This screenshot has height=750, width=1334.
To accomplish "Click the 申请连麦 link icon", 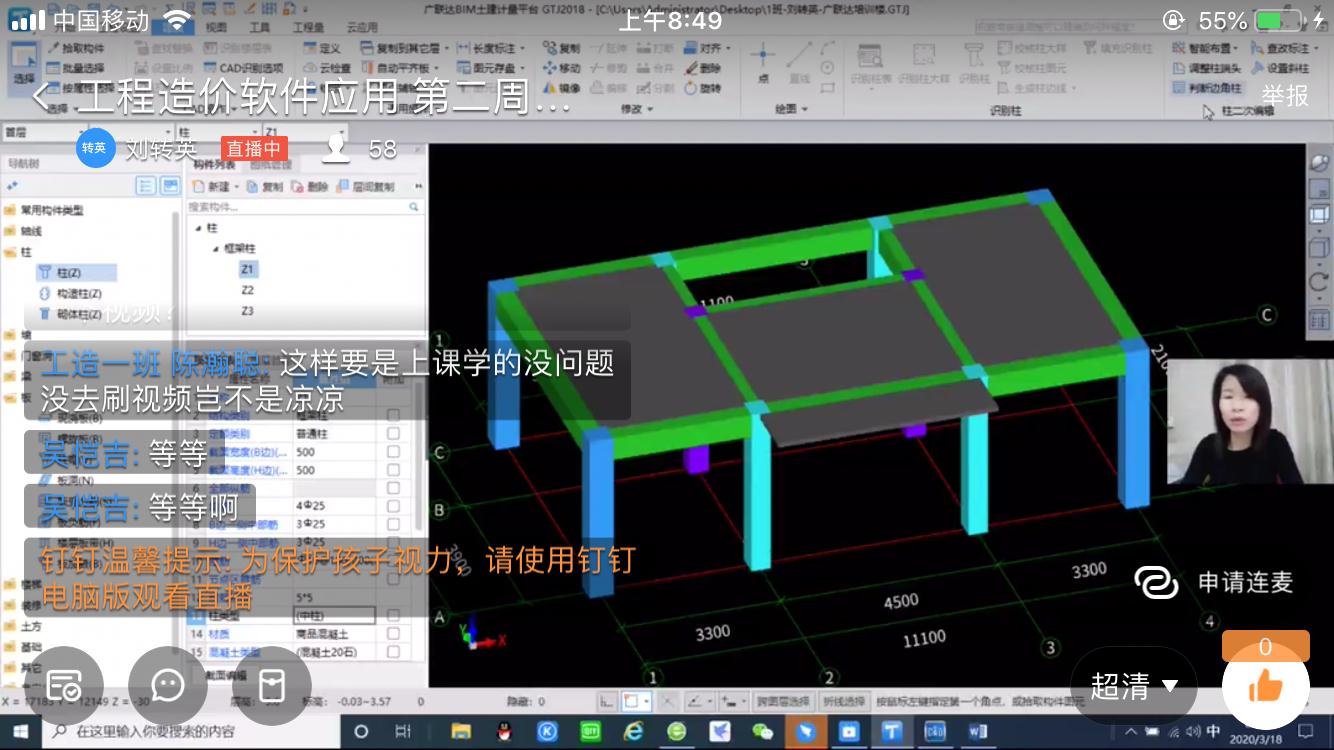I will [1156, 581].
